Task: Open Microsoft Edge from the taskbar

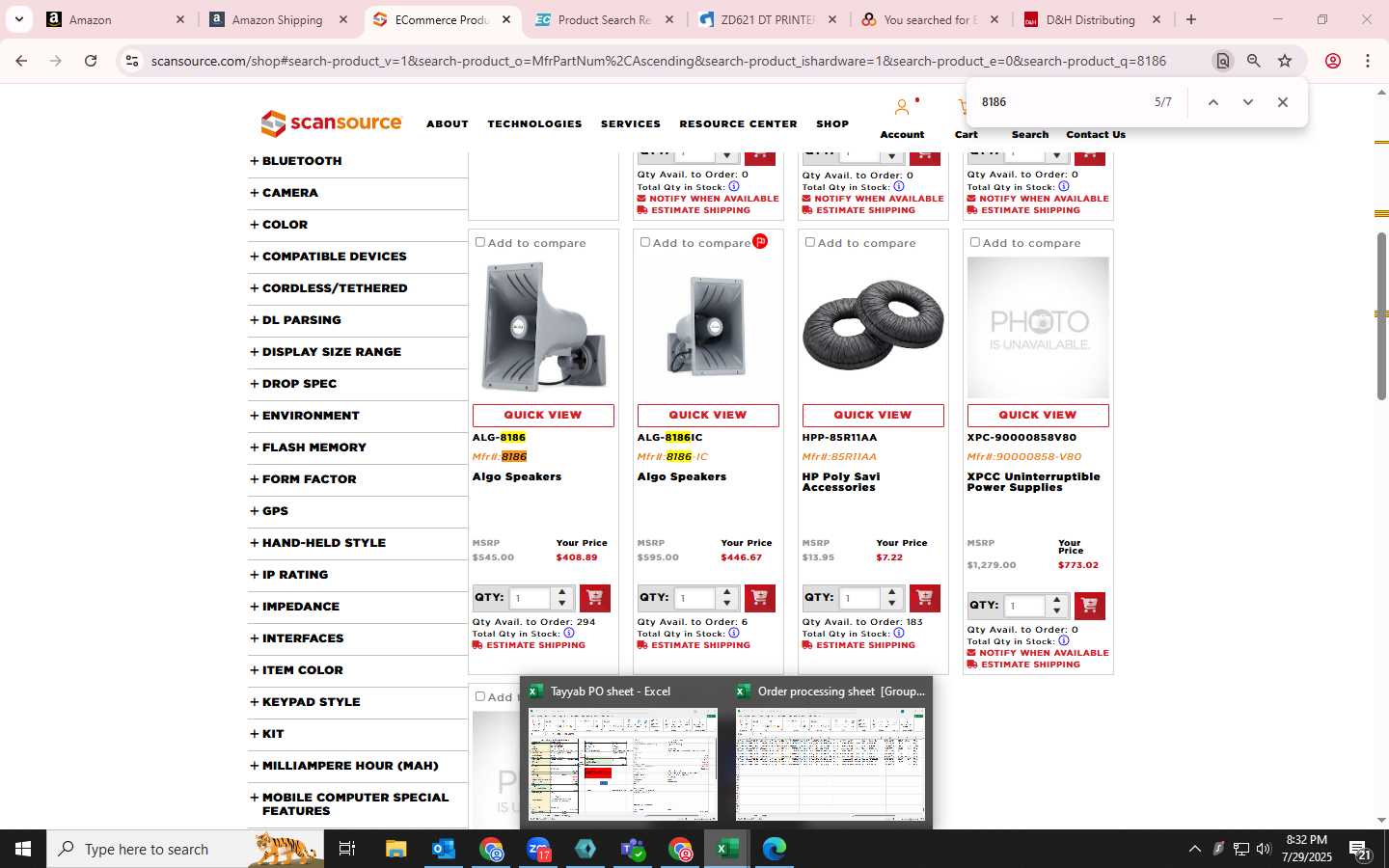Action: pos(775,849)
